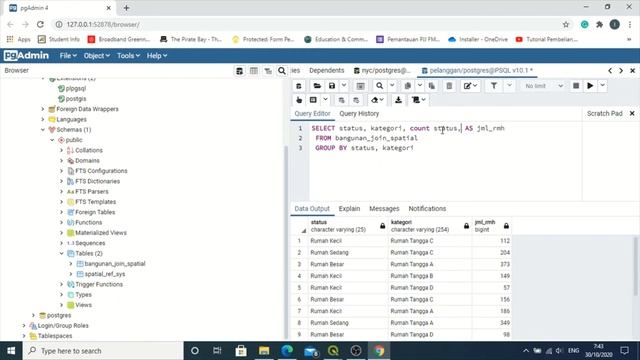
Task: Open the Clear eraser dropdown
Action: point(377,100)
